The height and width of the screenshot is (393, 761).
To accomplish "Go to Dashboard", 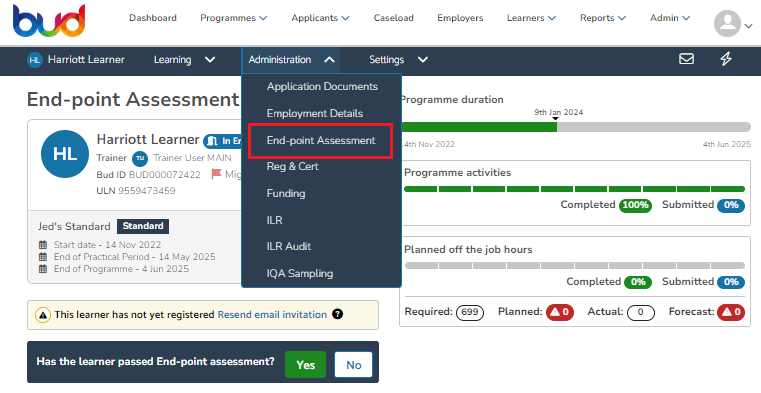I will tap(153, 18).
